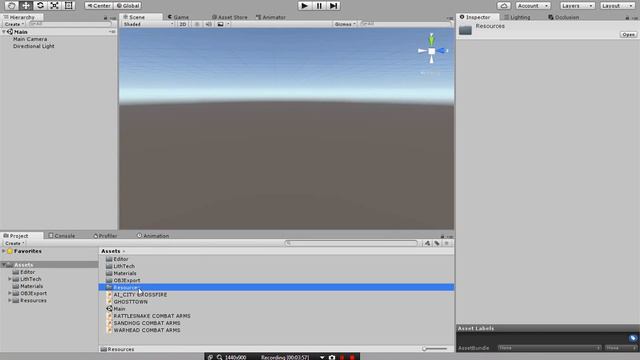Screen dimensions: 640x360
Task: Toggle Scene audio button
Action: pyautogui.click(x=208, y=24)
